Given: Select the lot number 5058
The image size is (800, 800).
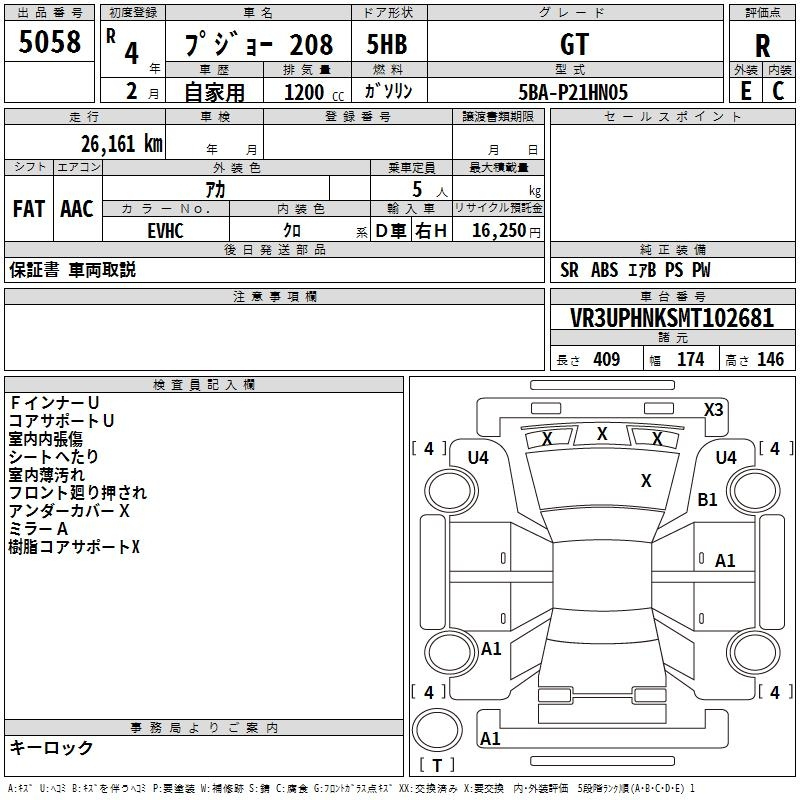Looking at the screenshot, I should click(50, 43).
